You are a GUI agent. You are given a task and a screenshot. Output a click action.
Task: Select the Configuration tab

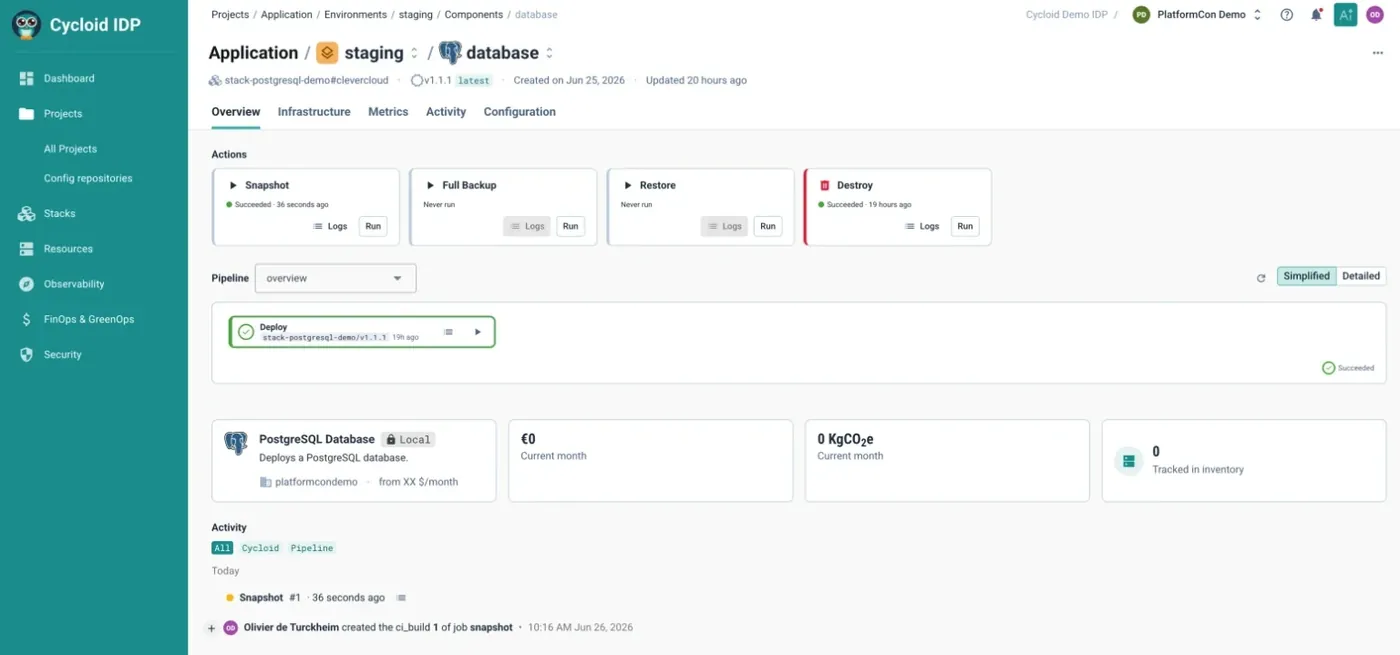(520, 112)
